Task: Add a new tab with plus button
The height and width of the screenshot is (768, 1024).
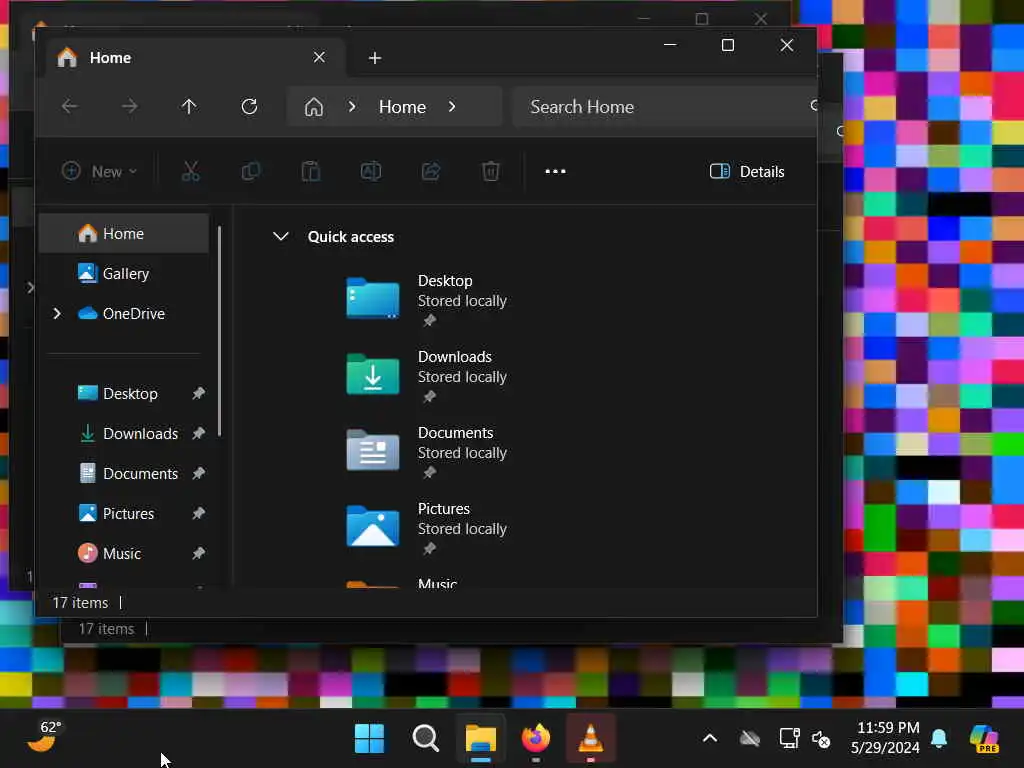Action: tap(375, 58)
